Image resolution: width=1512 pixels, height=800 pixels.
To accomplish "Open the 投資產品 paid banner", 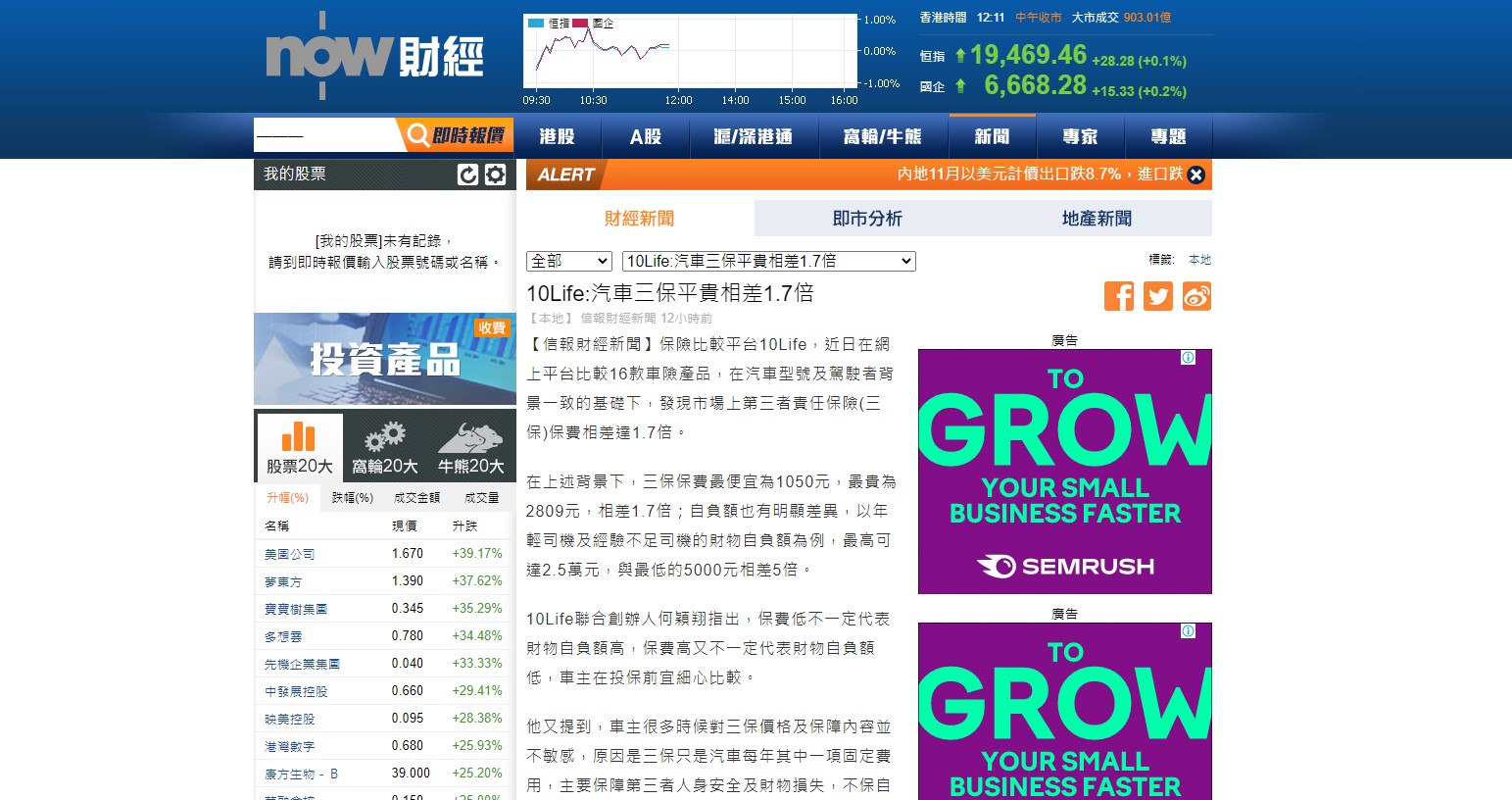I will (x=385, y=359).
